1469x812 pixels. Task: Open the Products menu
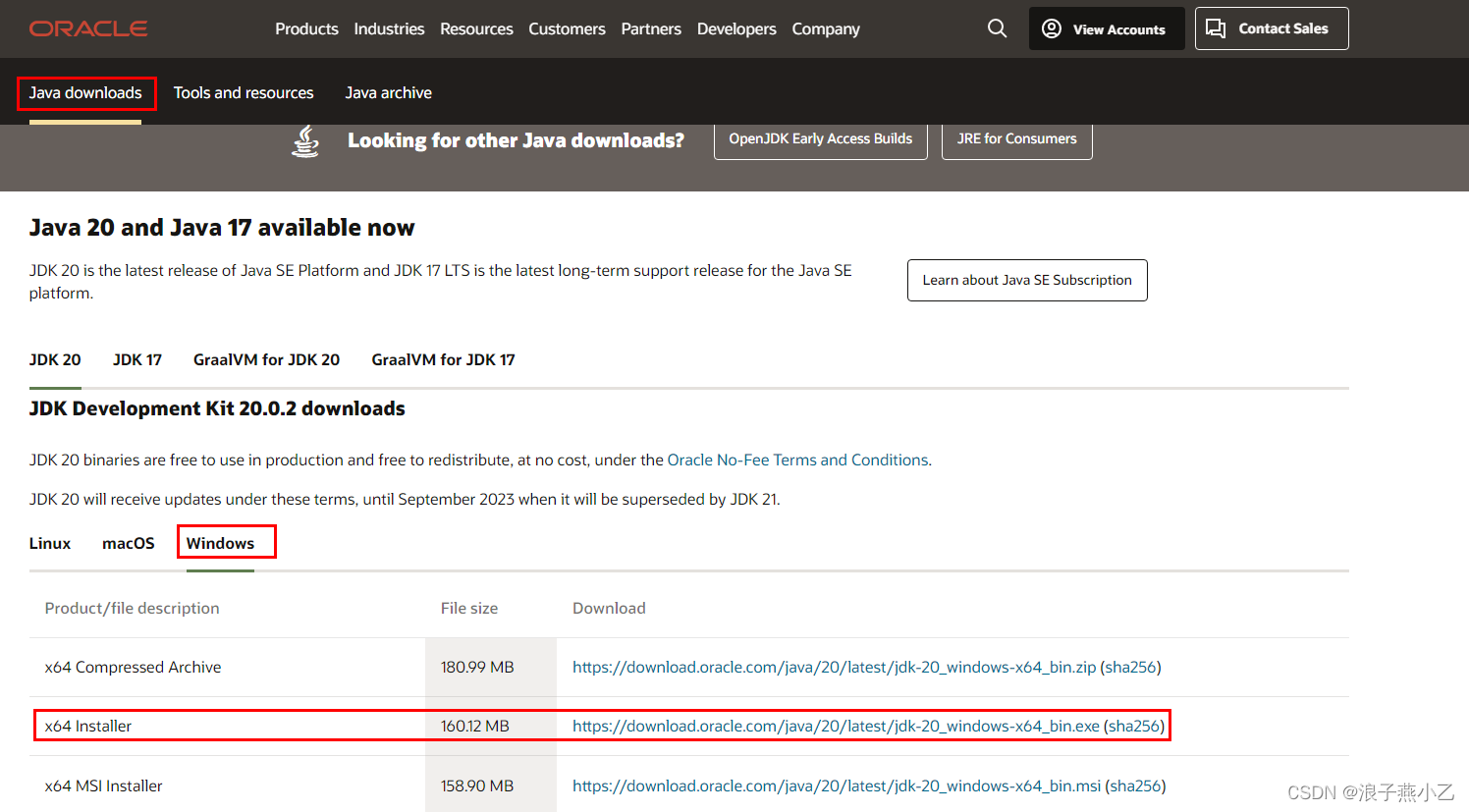pos(306,29)
